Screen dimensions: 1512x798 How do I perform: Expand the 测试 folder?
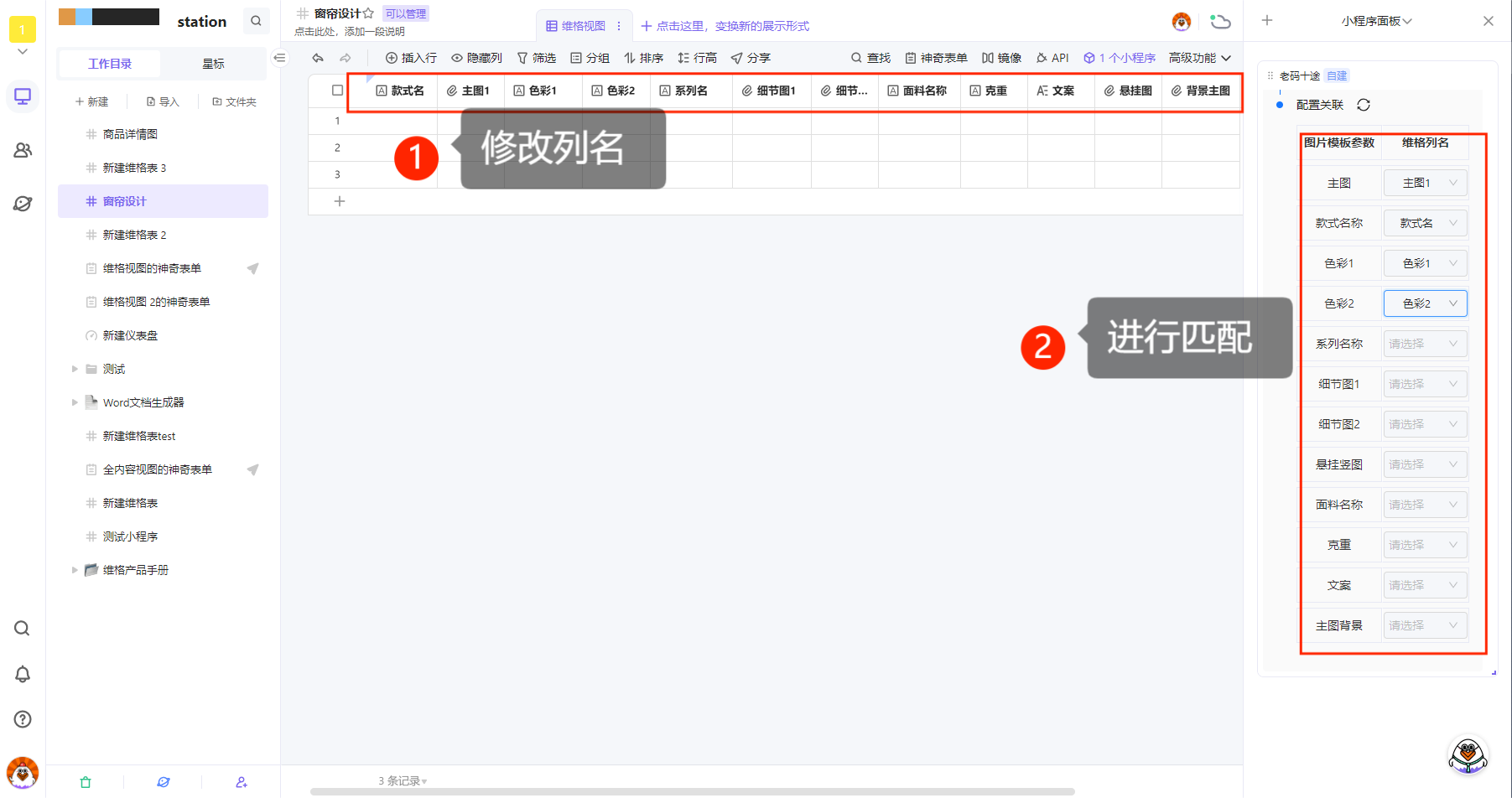pyautogui.click(x=75, y=369)
